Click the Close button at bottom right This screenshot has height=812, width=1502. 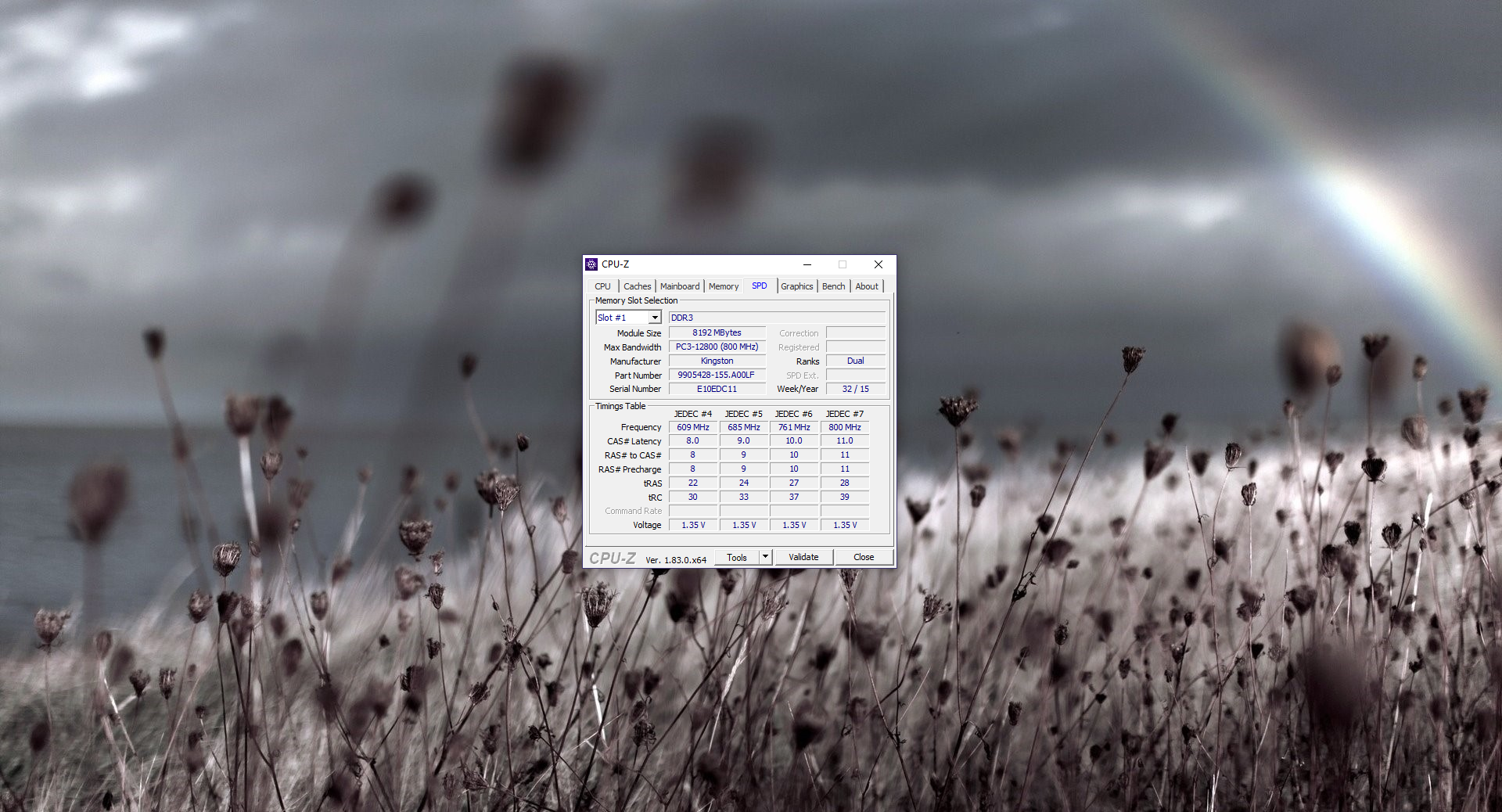coord(864,557)
